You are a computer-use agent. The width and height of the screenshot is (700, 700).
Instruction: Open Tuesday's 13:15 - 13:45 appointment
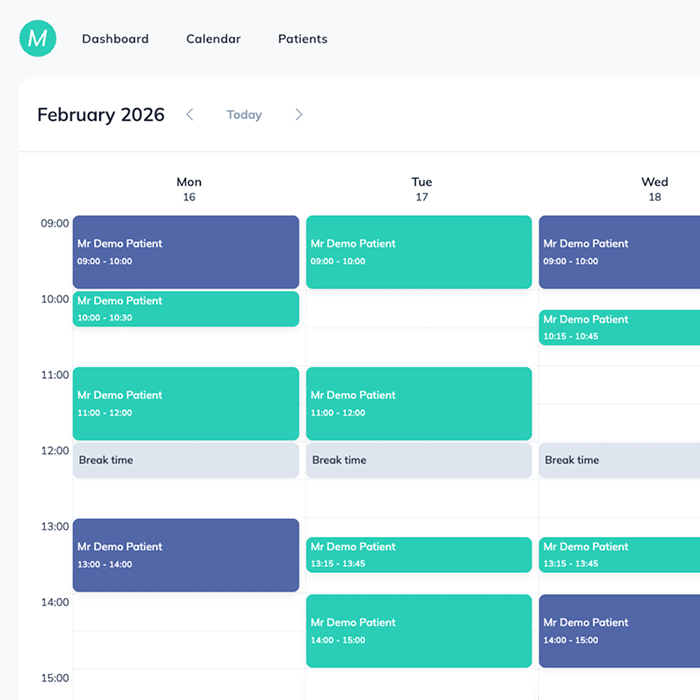419,555
